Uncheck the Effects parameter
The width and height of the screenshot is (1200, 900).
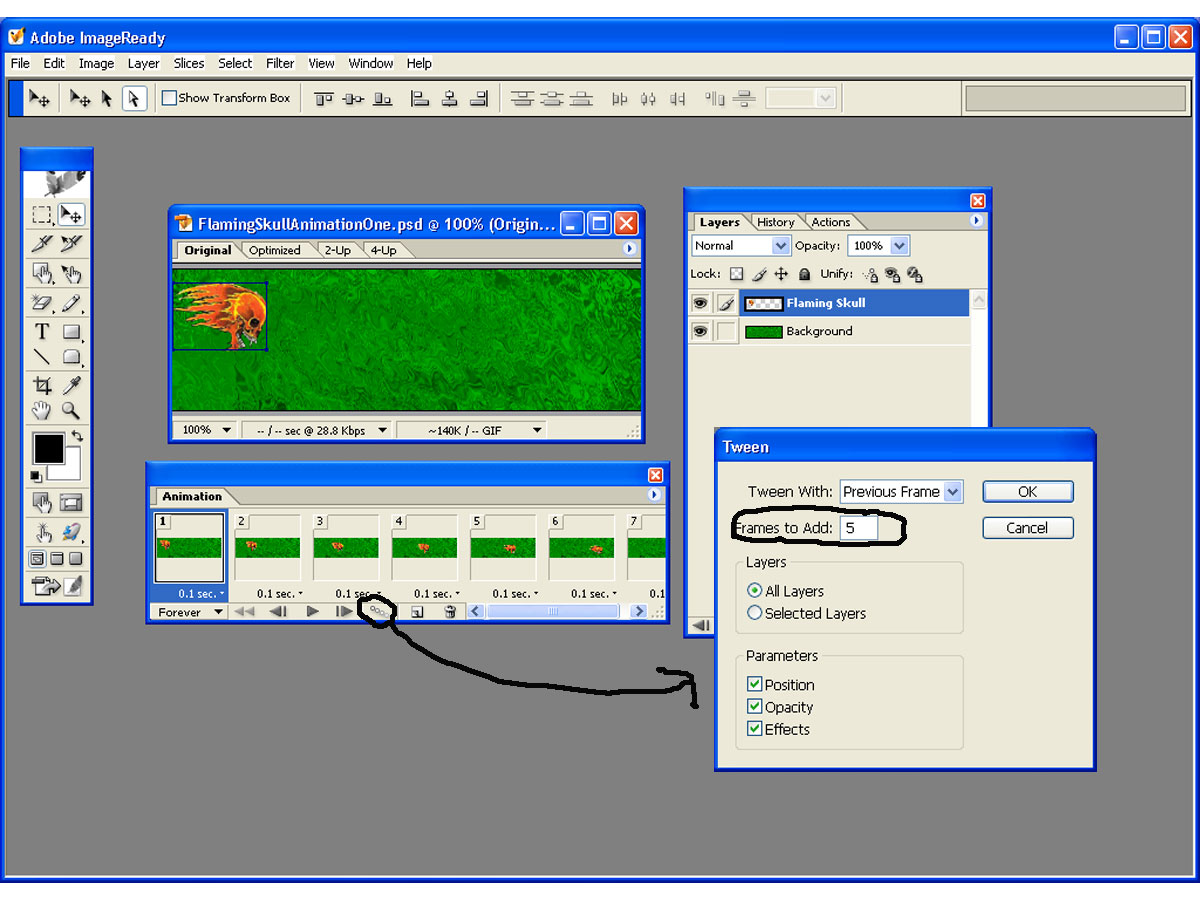tap(755, 729)
